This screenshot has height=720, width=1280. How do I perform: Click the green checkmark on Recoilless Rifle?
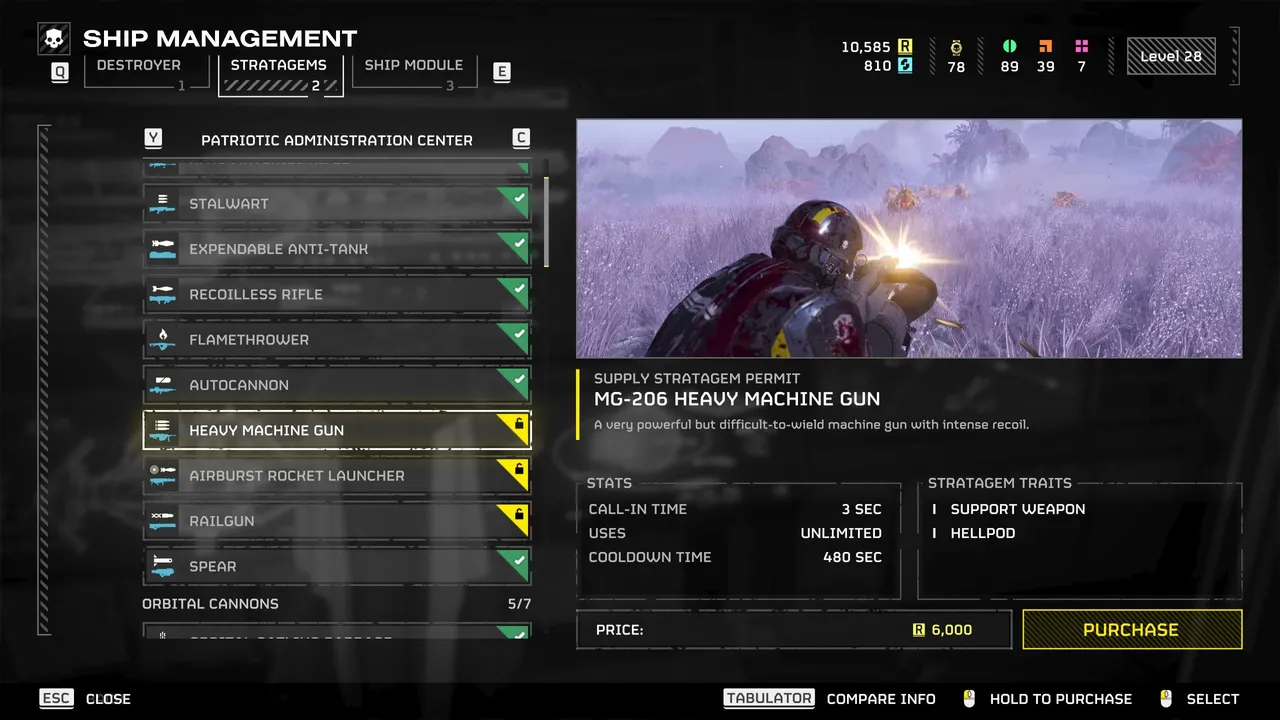(518, 289)
